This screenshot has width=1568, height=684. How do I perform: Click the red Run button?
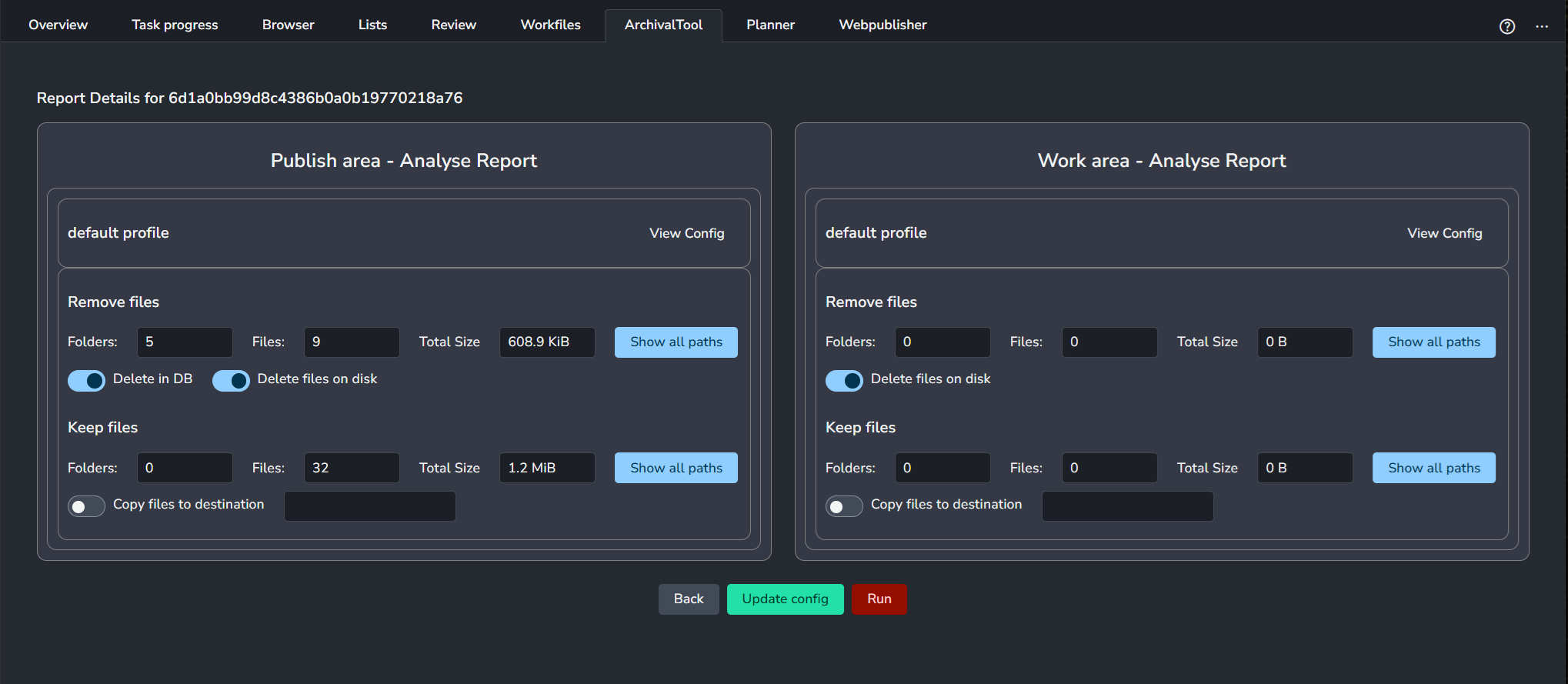(879, 599)
